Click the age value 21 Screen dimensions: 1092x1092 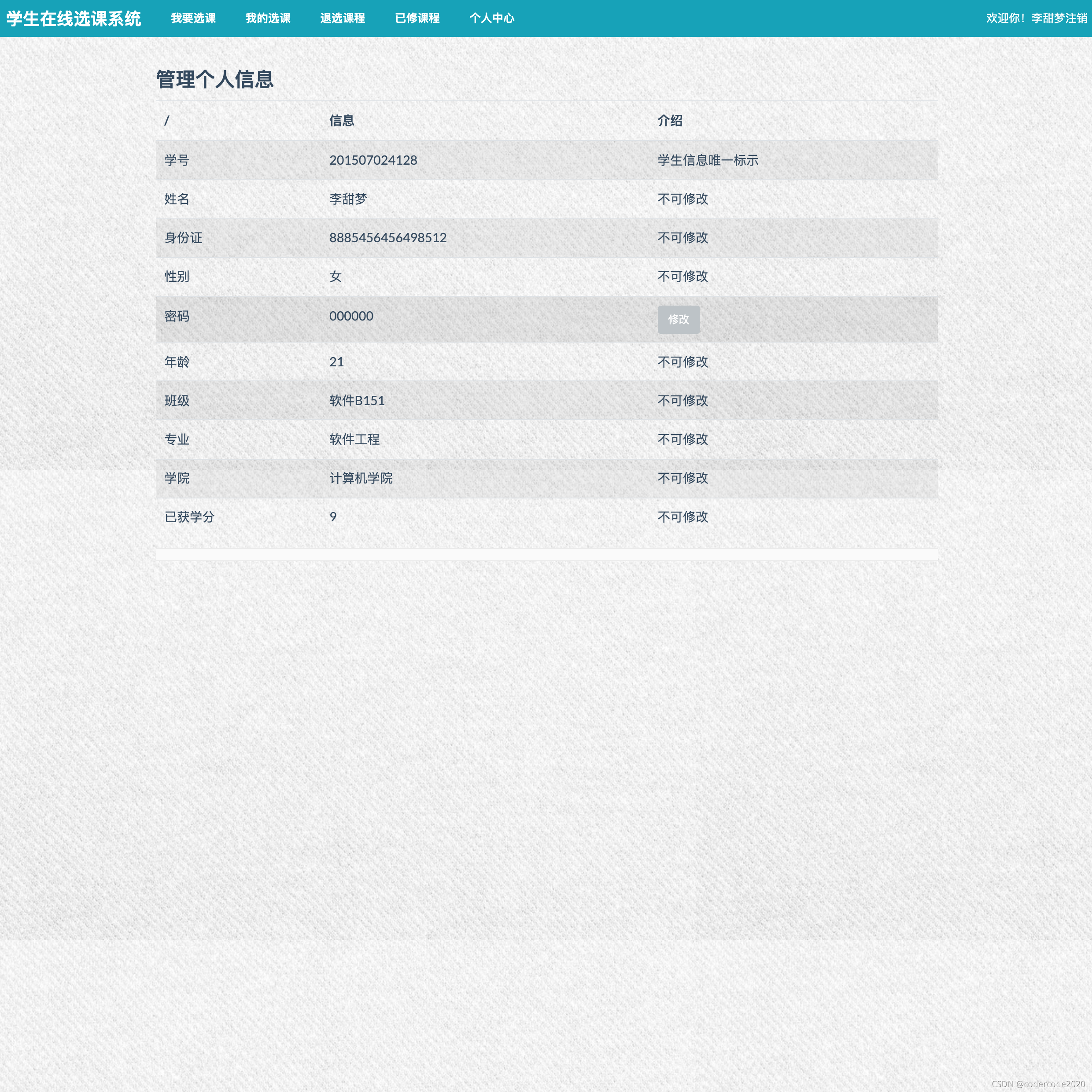pos(336,362)
